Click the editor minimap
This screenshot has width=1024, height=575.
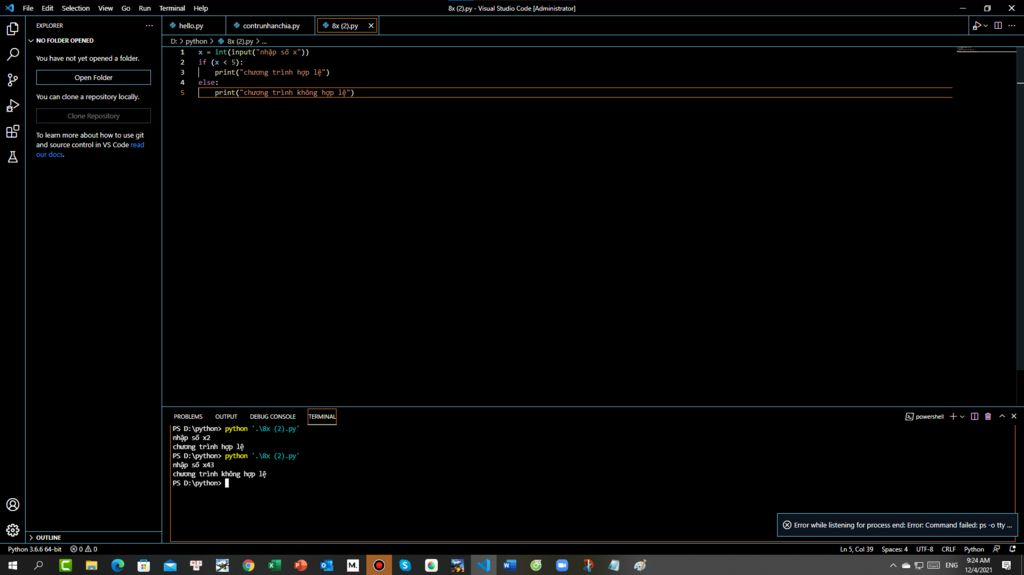pyautogui.click(x=985, y=50)
